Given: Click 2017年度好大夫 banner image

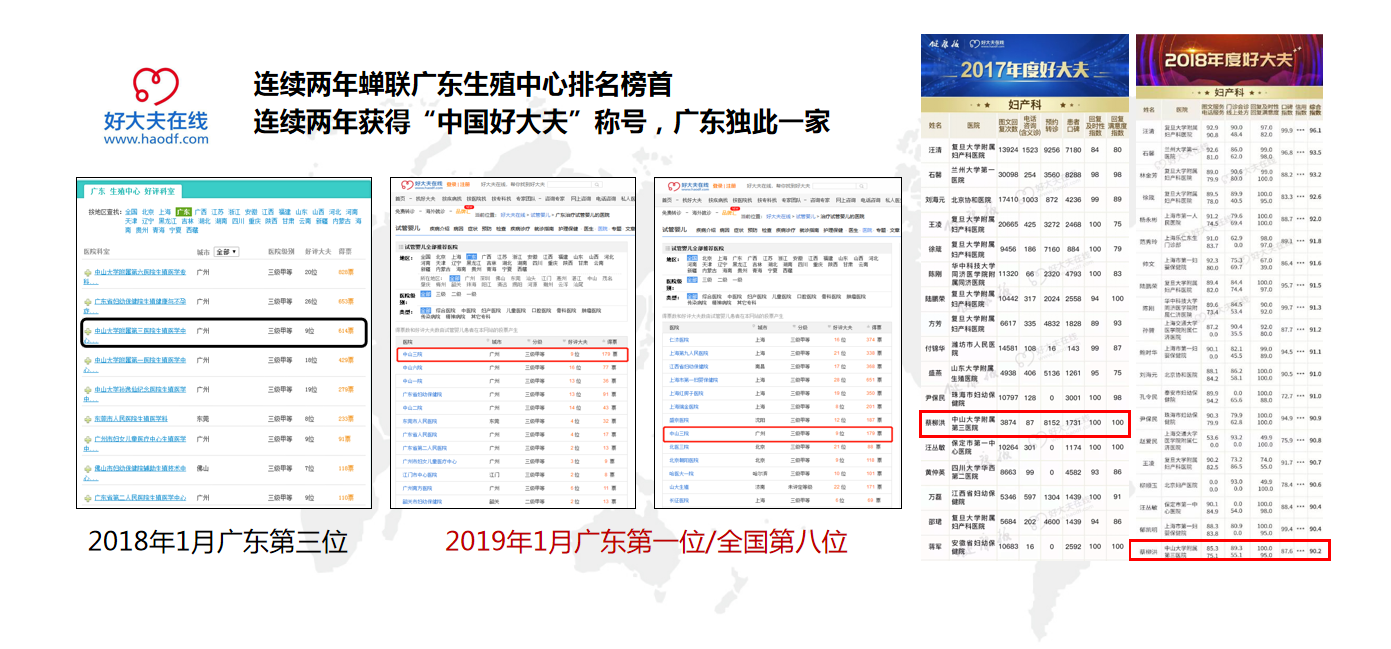Looking at the screenshot, I should pos(1024,63).
